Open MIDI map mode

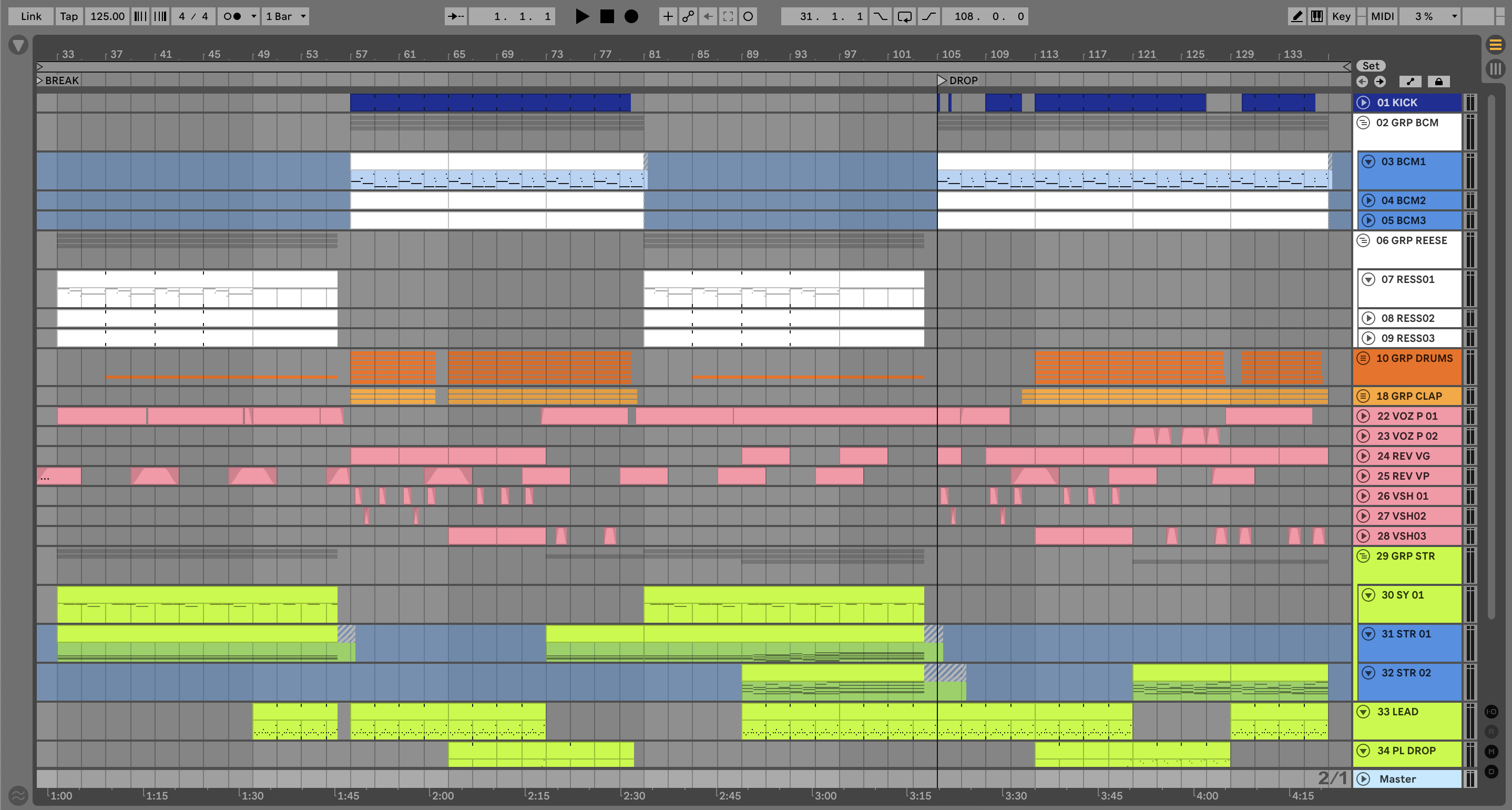(x=1382, y=16)
